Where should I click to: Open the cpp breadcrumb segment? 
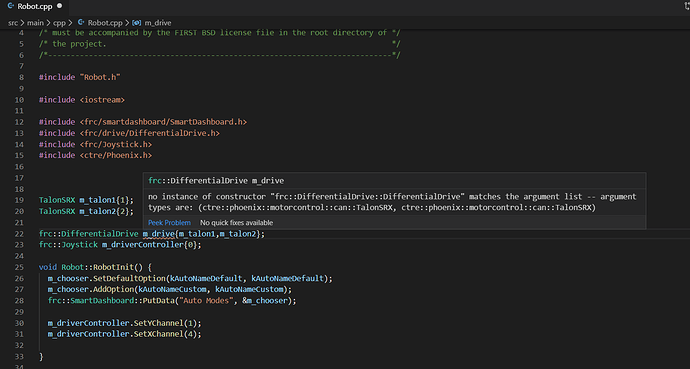click(x=59, y=23)
